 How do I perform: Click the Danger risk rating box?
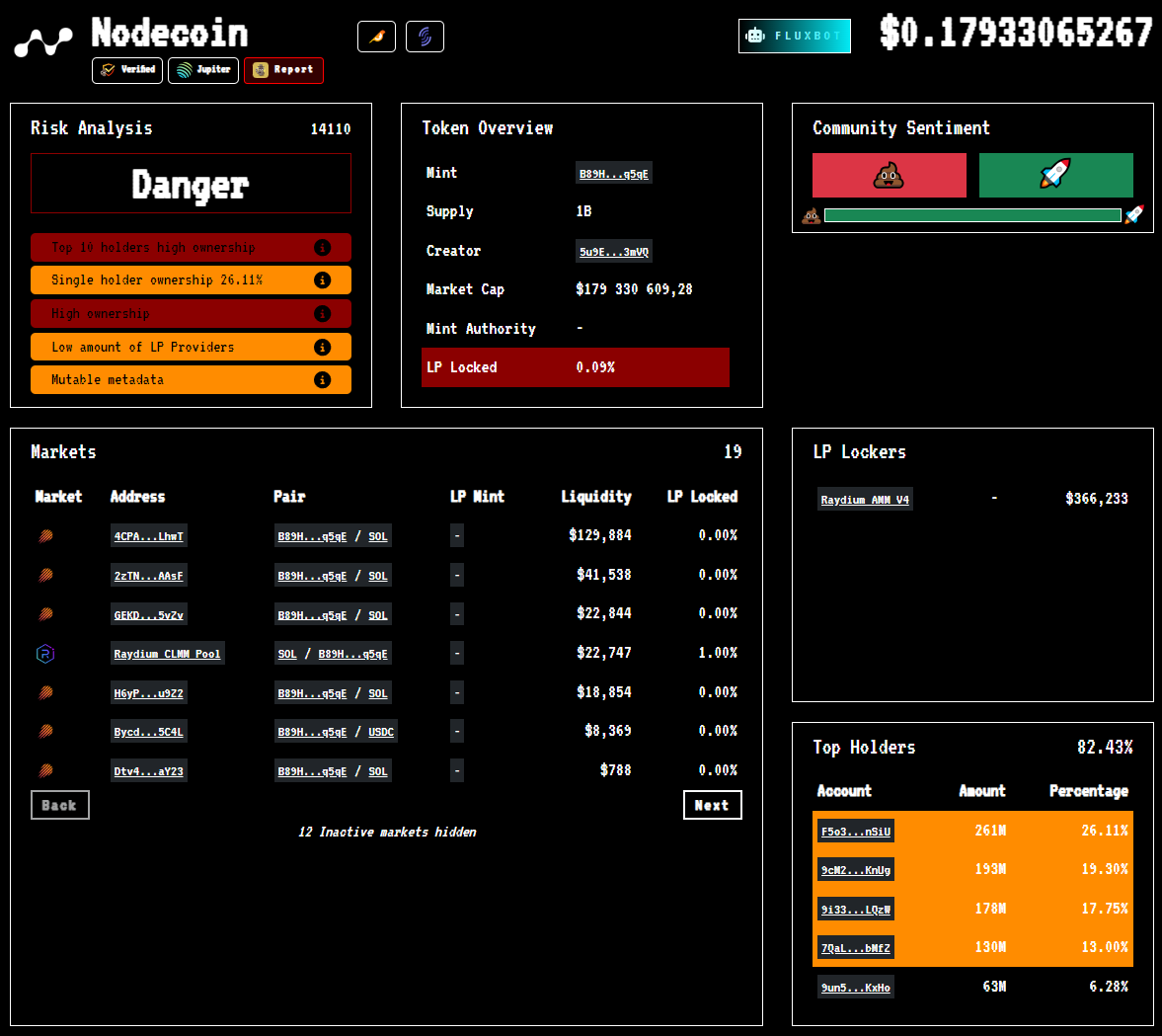191,183
